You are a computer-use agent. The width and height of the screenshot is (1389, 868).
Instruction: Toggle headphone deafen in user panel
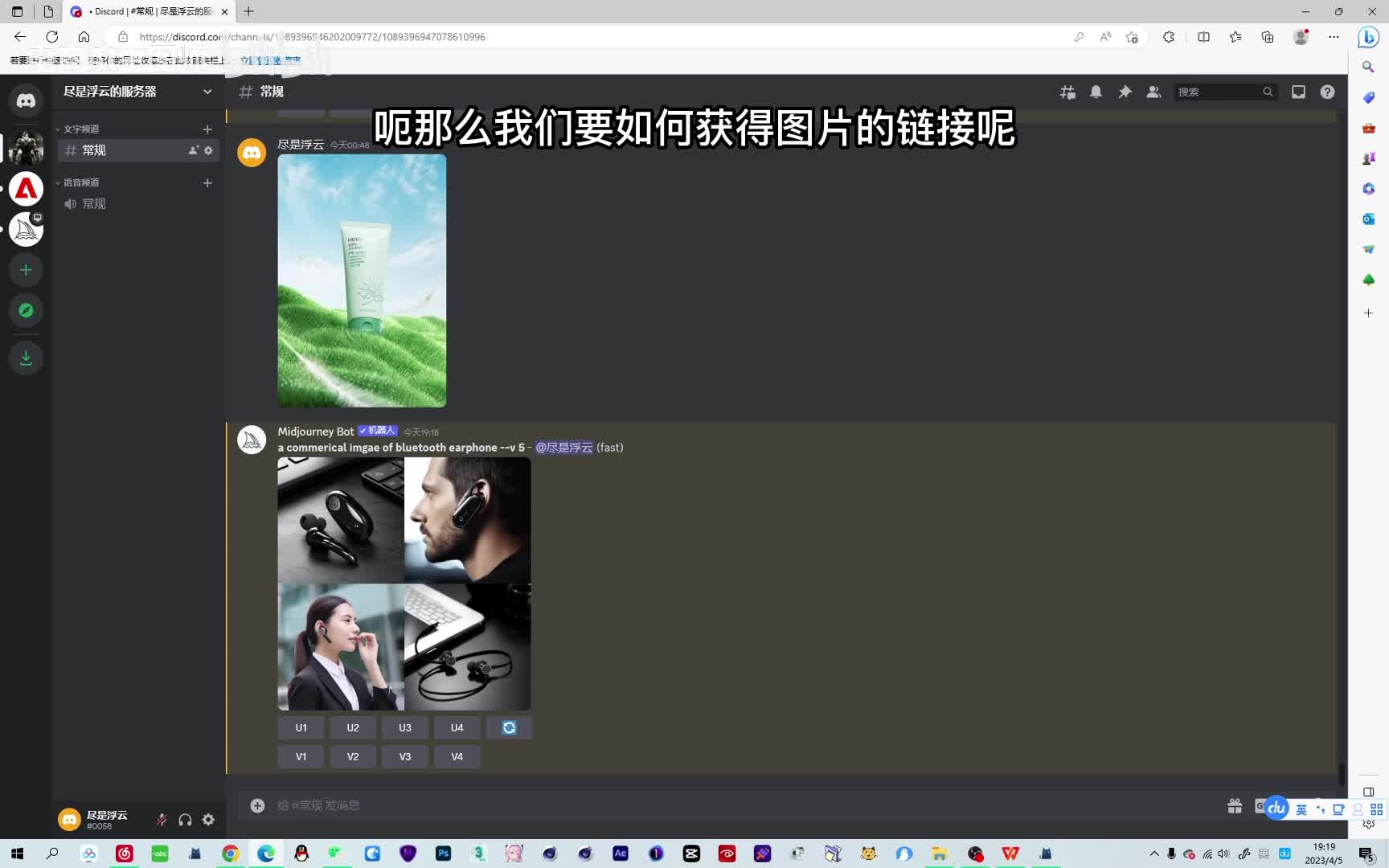click(185, 820)
